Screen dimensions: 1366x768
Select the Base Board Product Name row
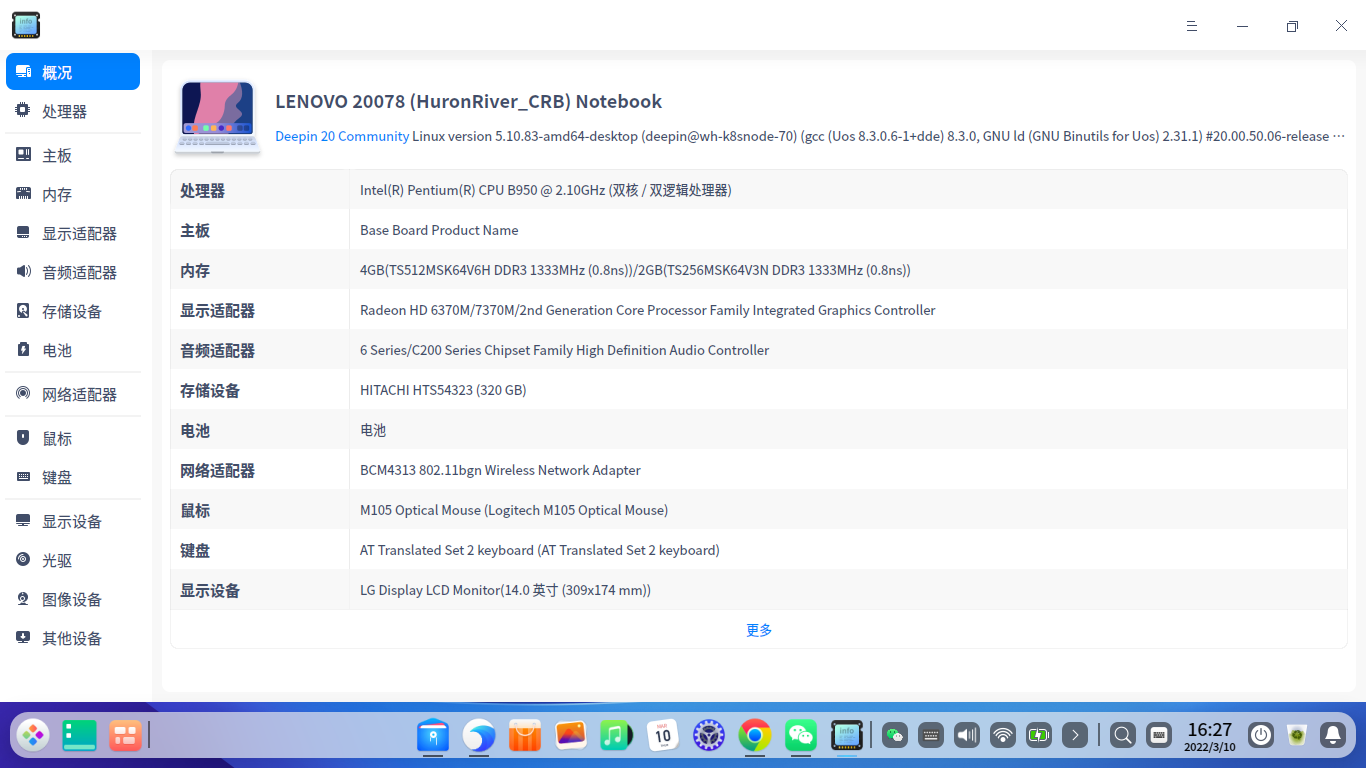coord(759,230)
